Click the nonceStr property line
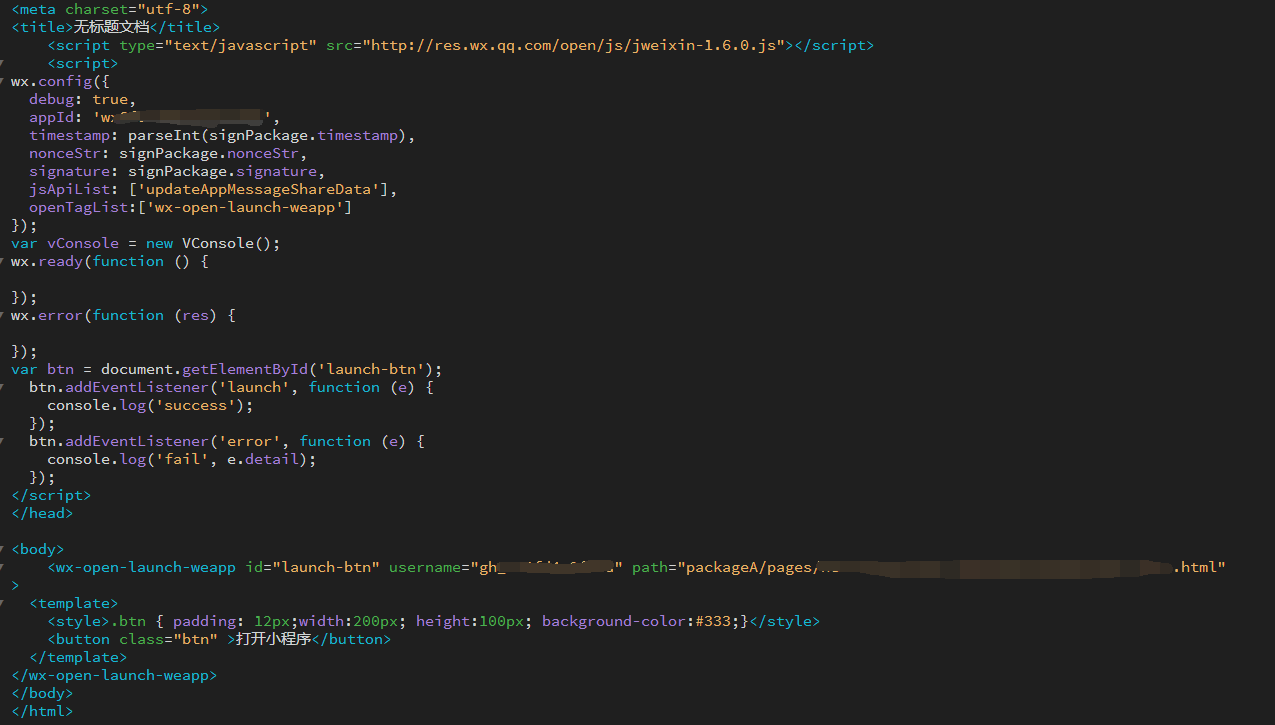 click(168, 153)
